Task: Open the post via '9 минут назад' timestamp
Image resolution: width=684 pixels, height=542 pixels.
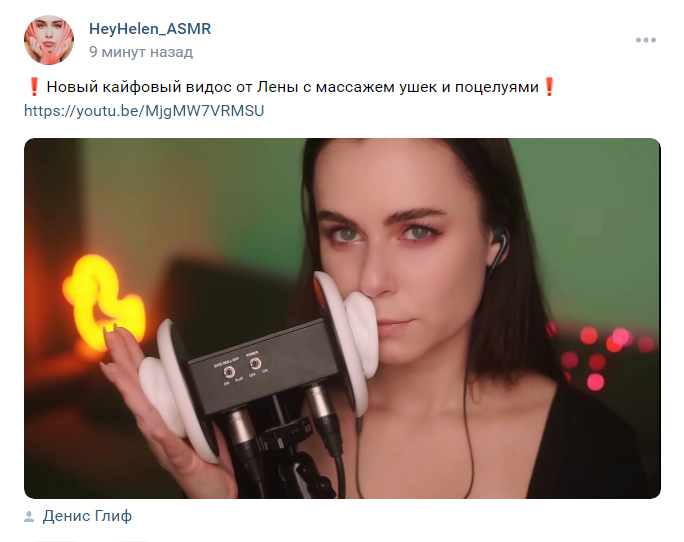Action: click(141, 52)
